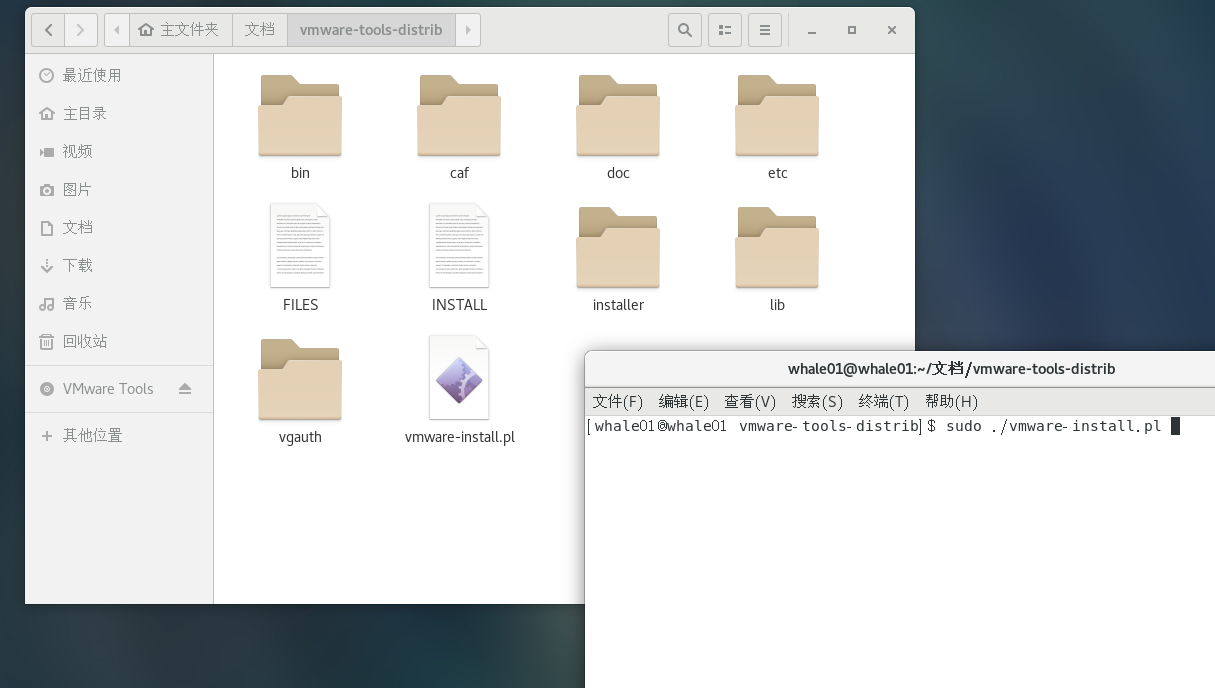Select the vmware-install.pl script icon
This screenshot has height=688, width=1215.
[x=459, y=377]
